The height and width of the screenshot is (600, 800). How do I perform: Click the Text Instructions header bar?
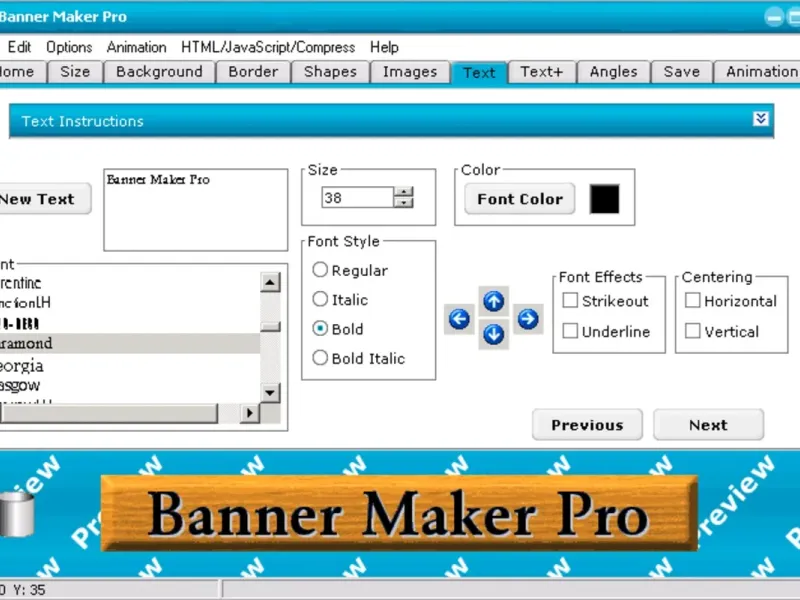(x=391, y=121)
